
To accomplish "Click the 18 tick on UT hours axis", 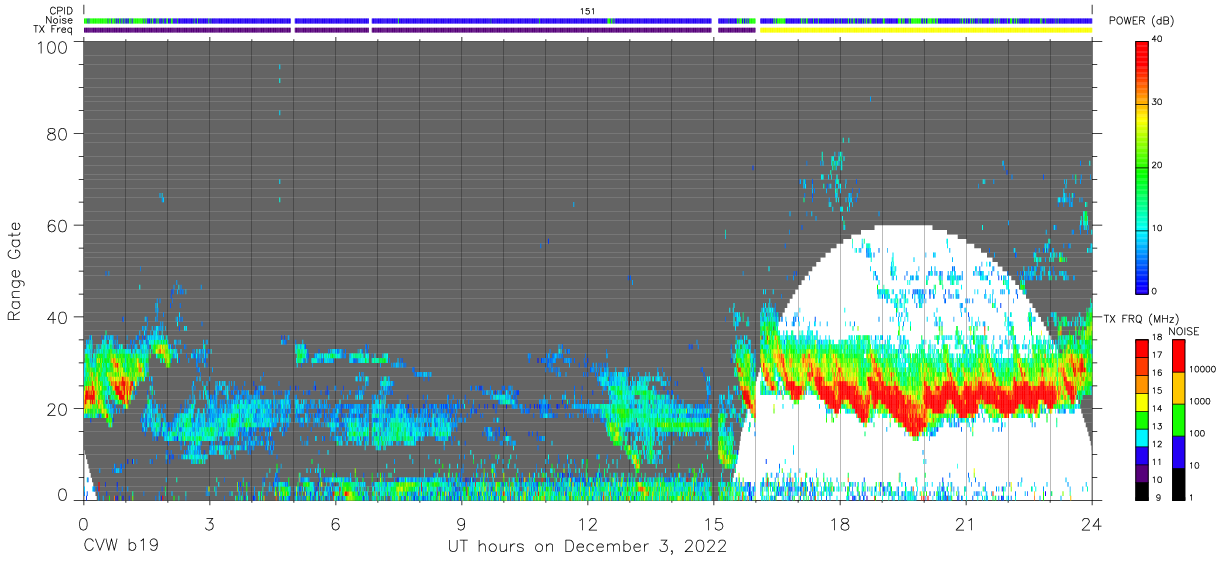I will pos(840,525).
